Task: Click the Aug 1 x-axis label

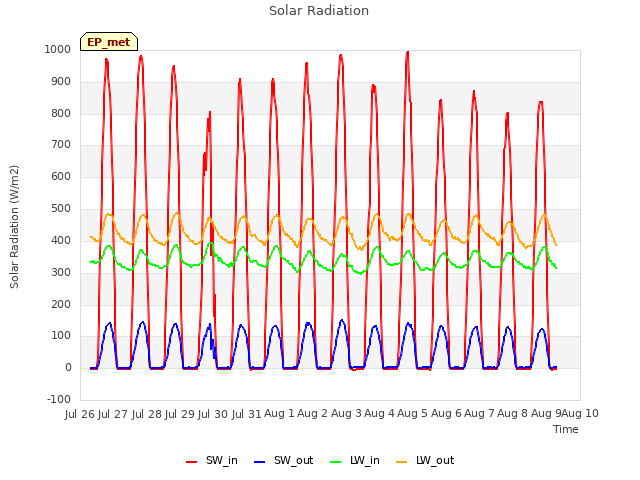Action: (x=280, y=414)
